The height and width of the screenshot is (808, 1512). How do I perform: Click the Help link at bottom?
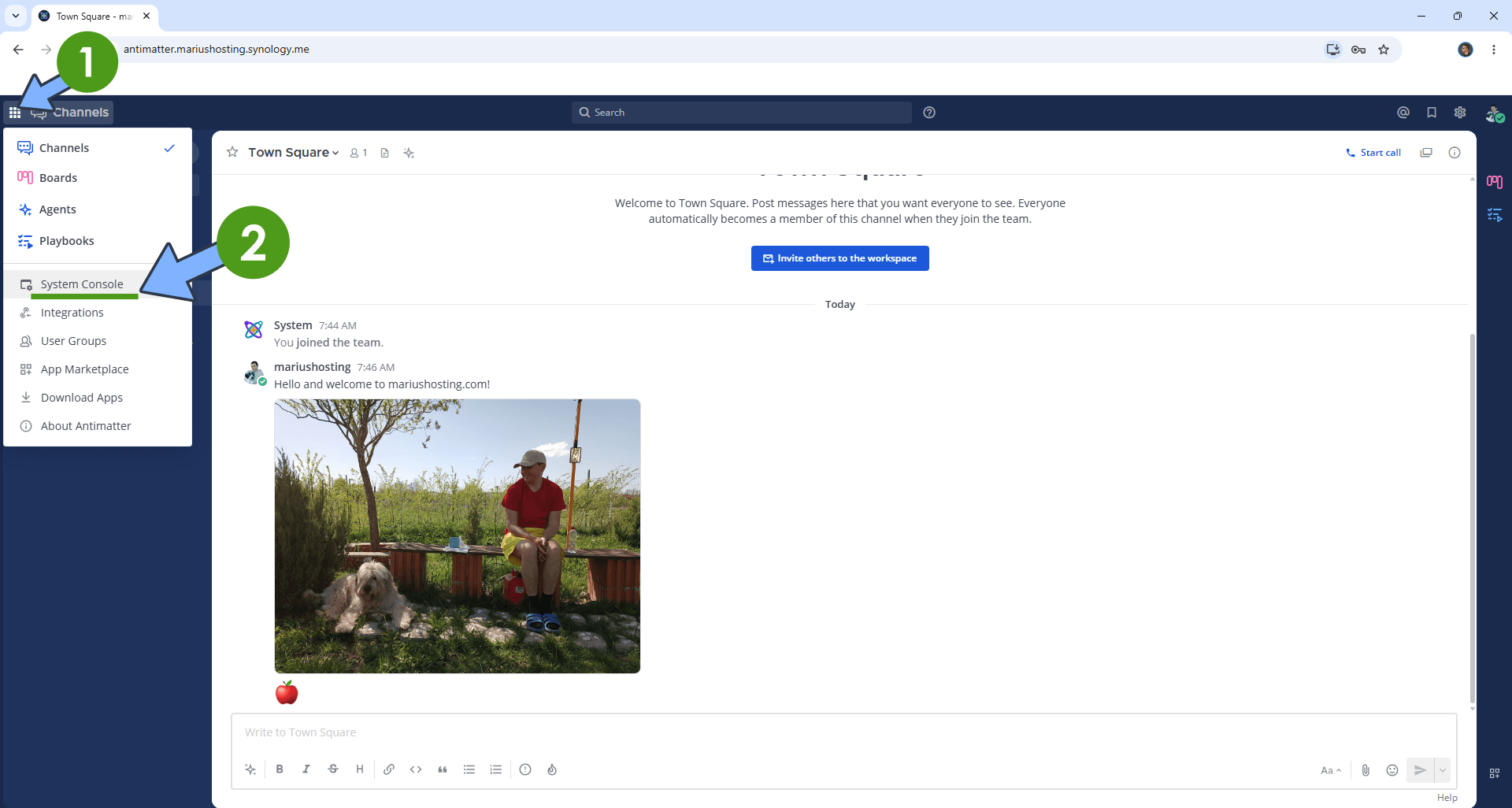[x=1447, y=798]
